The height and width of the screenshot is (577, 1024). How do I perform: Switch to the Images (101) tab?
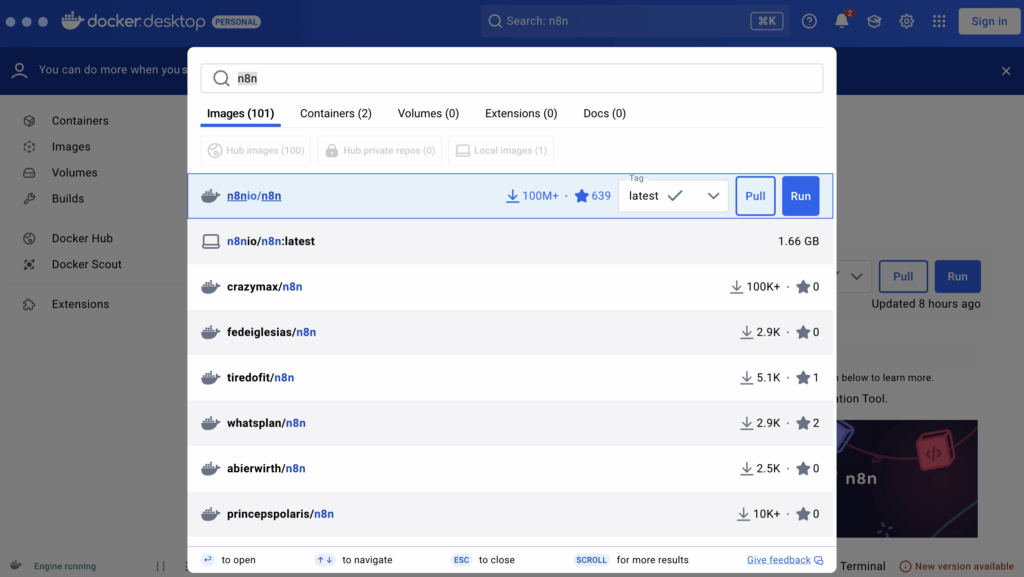click(x=240, y=114)
